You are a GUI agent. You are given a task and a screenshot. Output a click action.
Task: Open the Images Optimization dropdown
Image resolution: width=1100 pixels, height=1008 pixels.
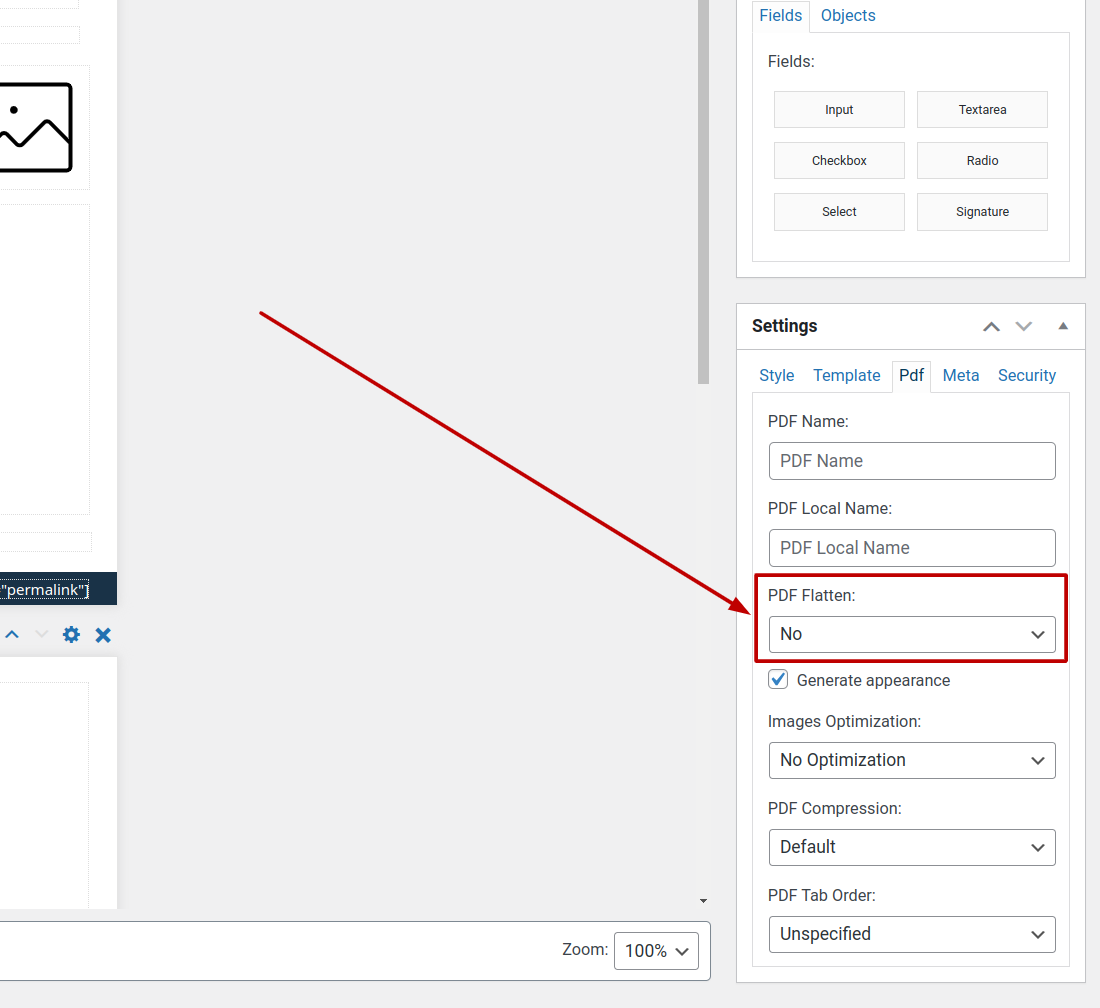pos(912,760)
